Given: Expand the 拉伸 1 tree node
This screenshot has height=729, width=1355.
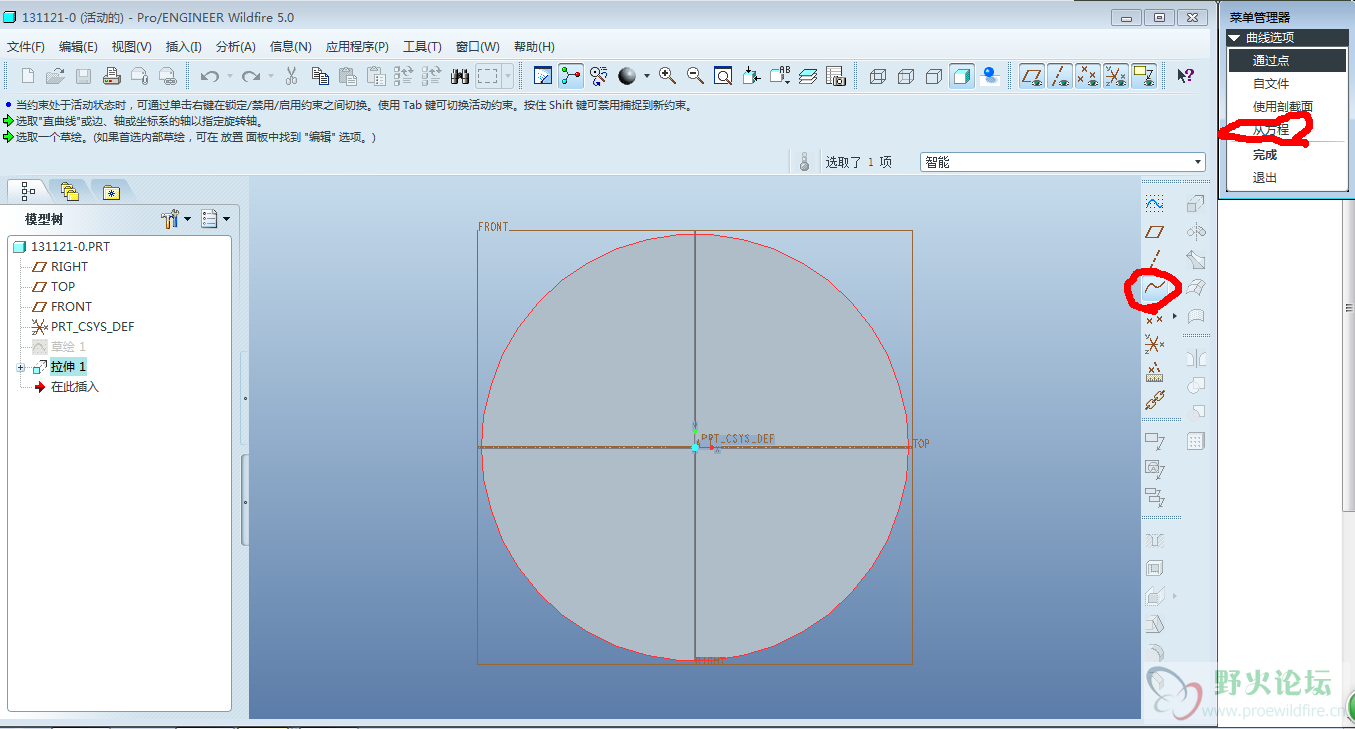Looking at the screenshot, I should point(20,367).
